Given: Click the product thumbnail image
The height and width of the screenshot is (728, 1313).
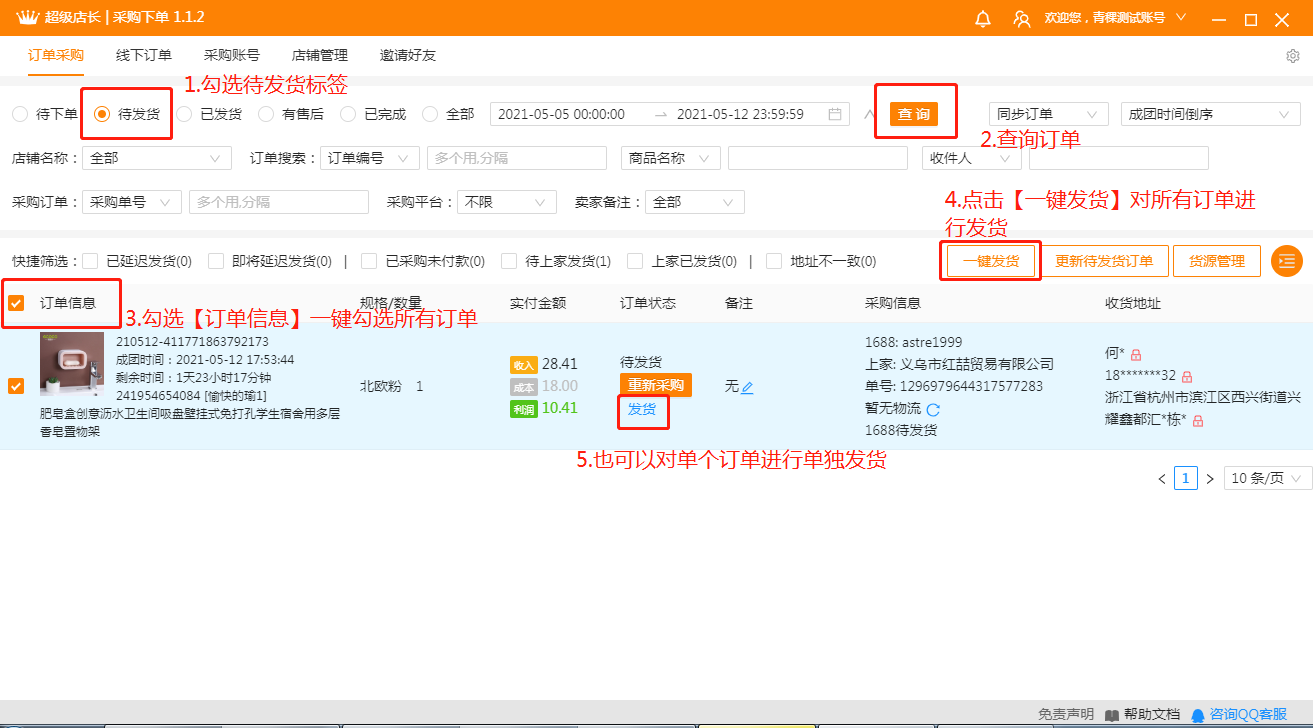Looking at the screenshot, I should point(71,365).
